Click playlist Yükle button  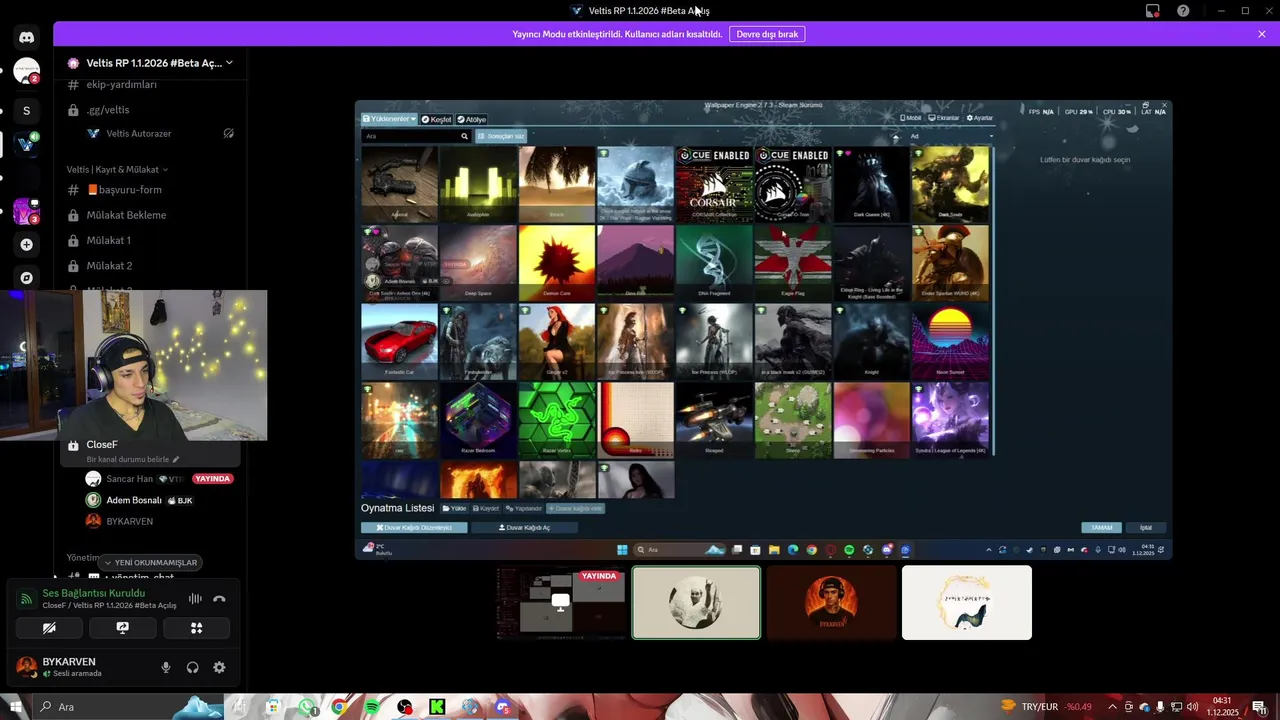click(455, 508)
